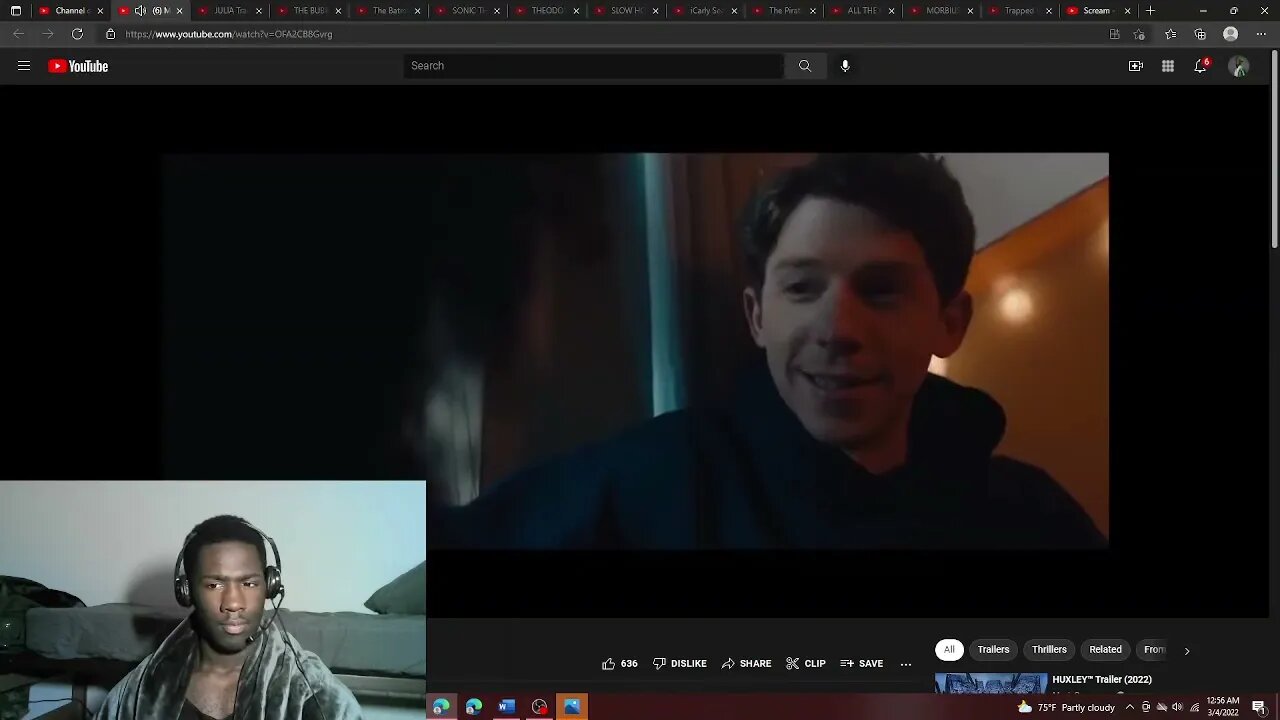Open the tab actions menu icon
Image resolution: width=1280 pixels, height=720 pixels.
15,11
